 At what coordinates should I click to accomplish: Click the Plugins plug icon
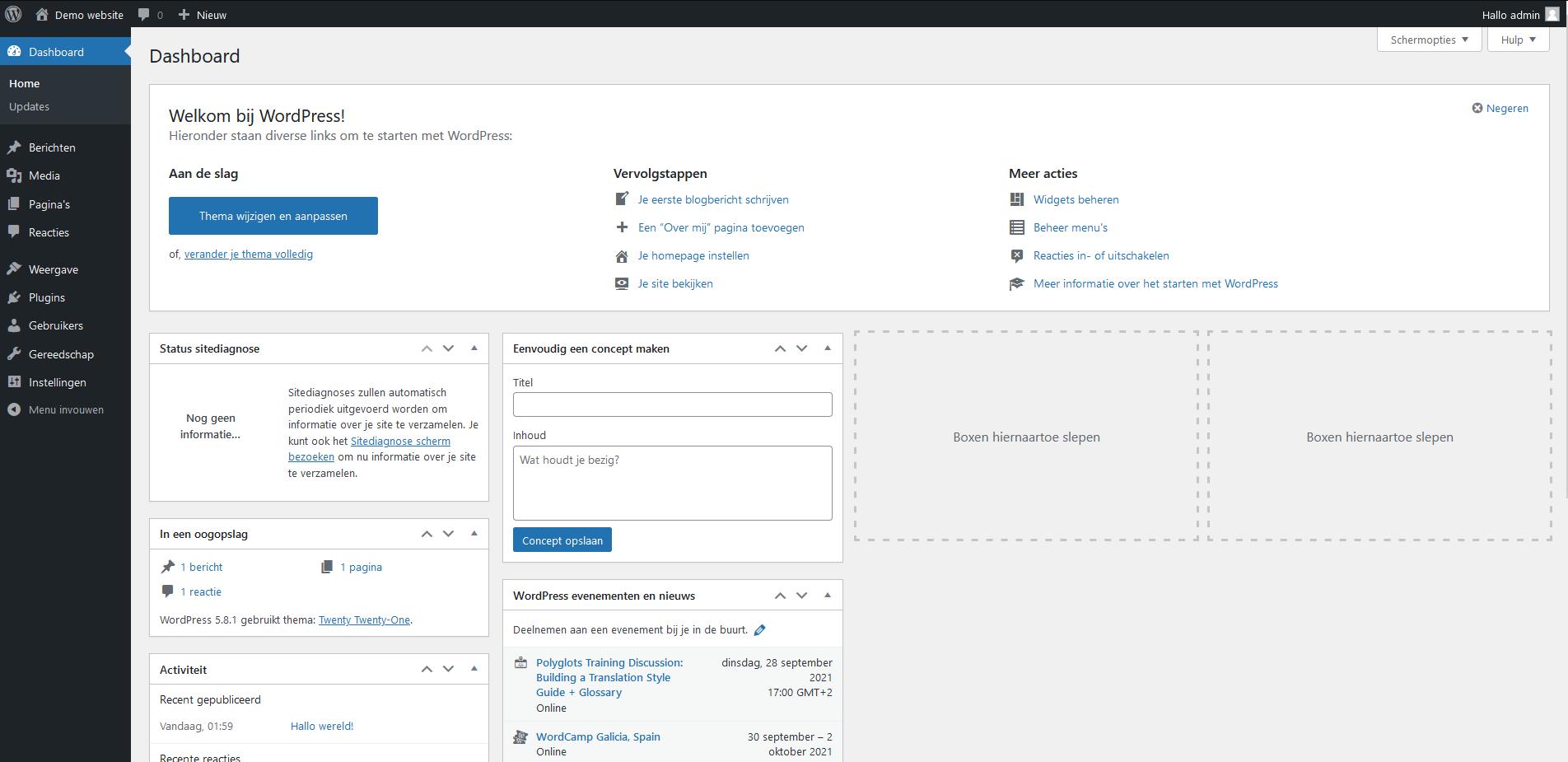[x=14, y=297]
